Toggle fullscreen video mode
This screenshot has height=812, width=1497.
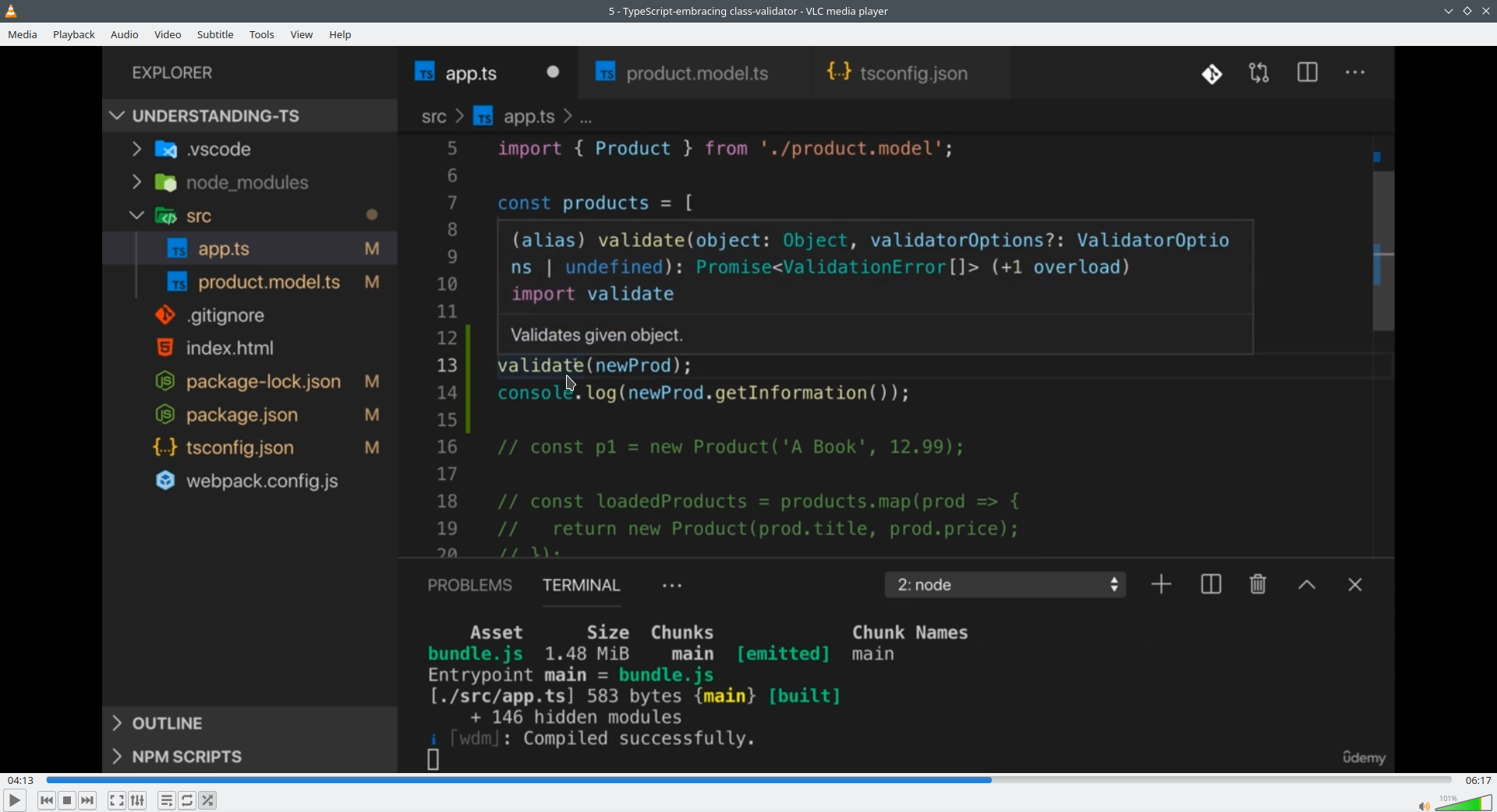click(x=117, y=800)
